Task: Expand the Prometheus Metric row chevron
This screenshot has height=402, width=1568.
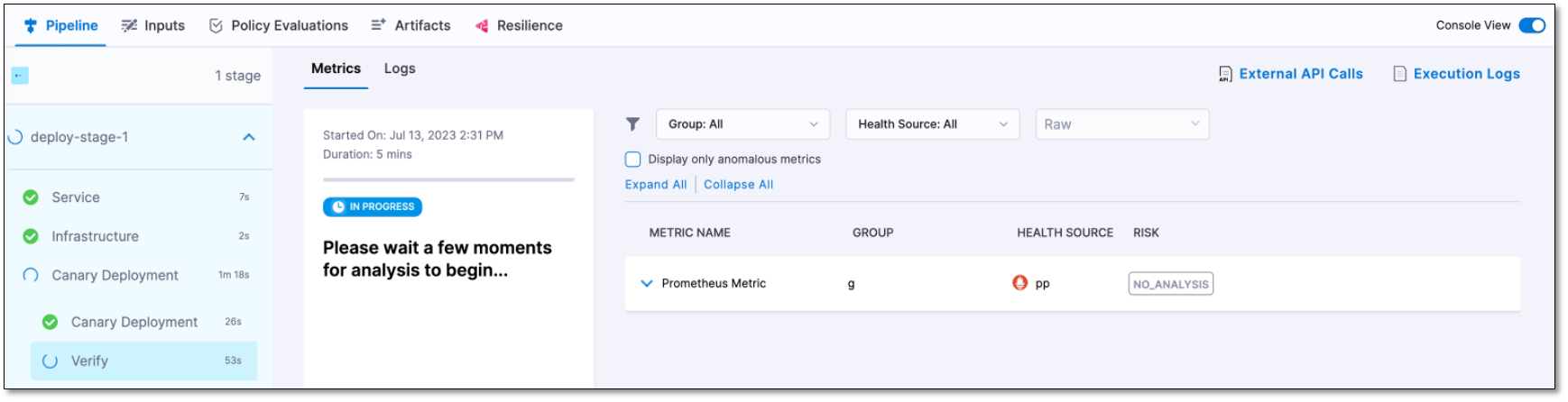Action: point(646,283)
